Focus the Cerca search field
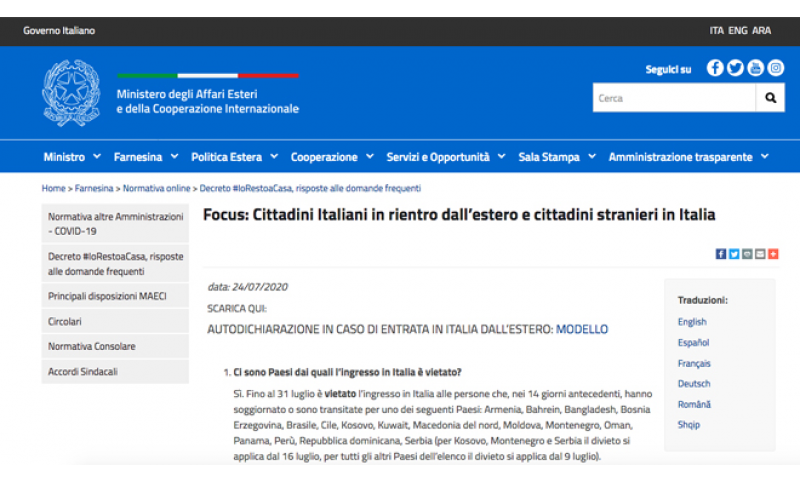 click(674, 98)
